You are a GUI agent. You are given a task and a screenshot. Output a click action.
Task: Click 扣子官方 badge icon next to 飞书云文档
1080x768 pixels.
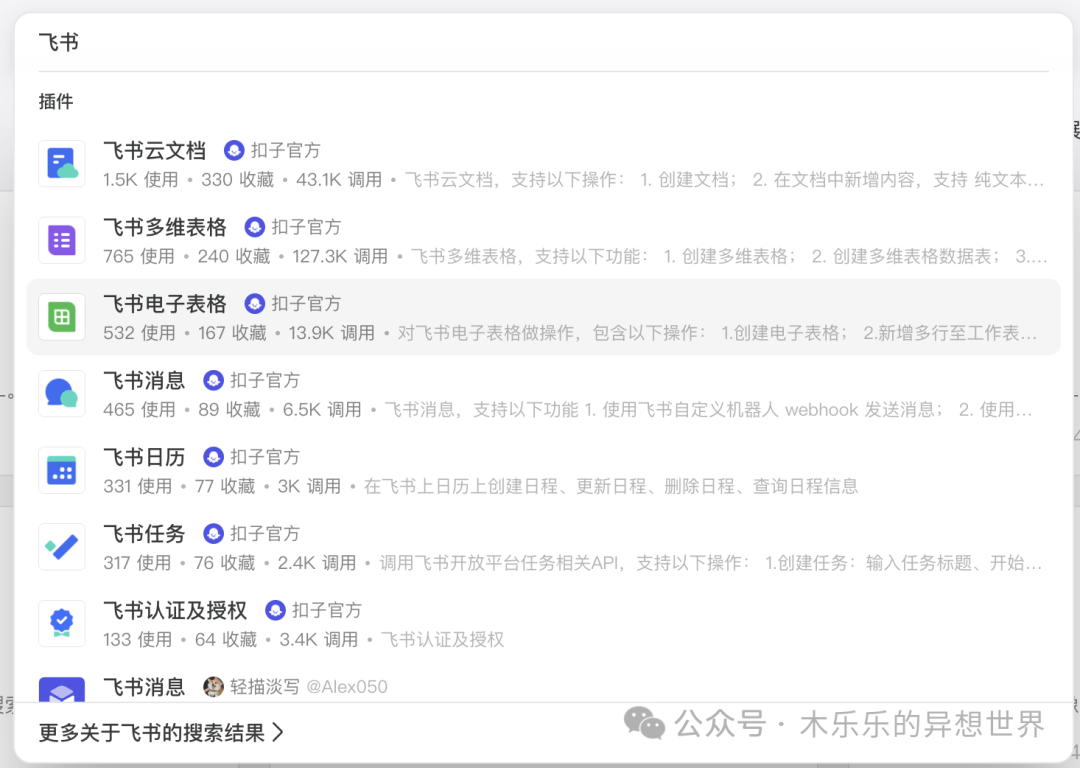pos(234,150)
